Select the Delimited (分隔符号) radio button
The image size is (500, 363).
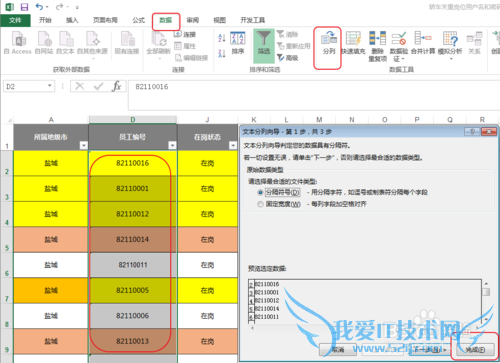tap(260, 192)
